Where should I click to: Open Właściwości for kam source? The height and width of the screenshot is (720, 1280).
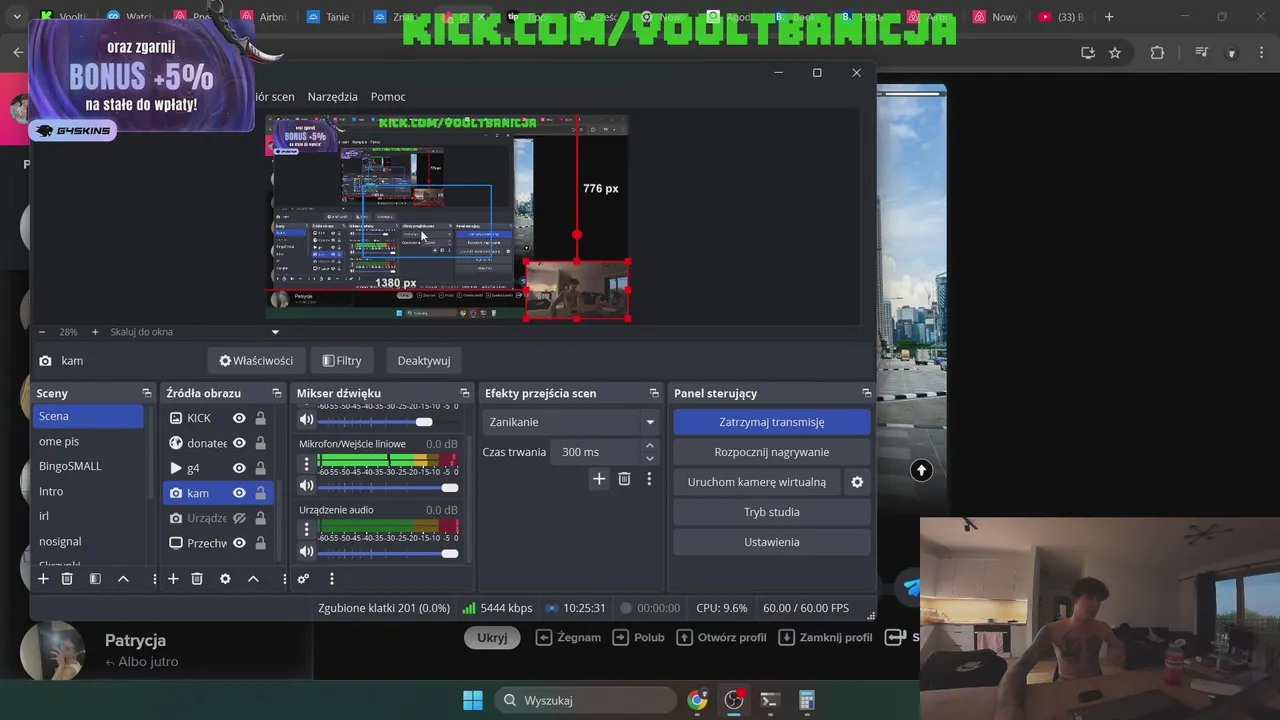tap(256, 361)
